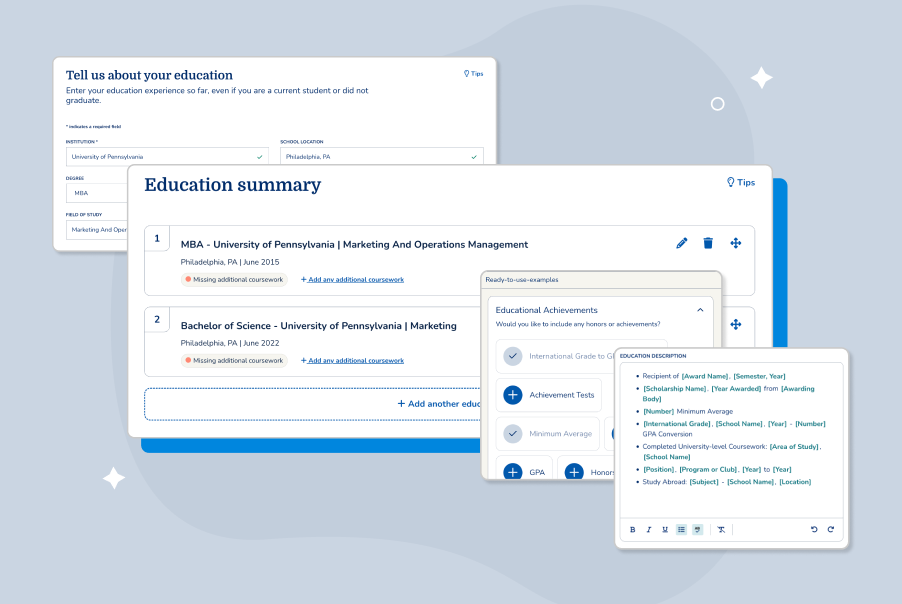Uncheck International Grade achievement option
Viewport: 902px width, 604px height.
tap(513, 356)
